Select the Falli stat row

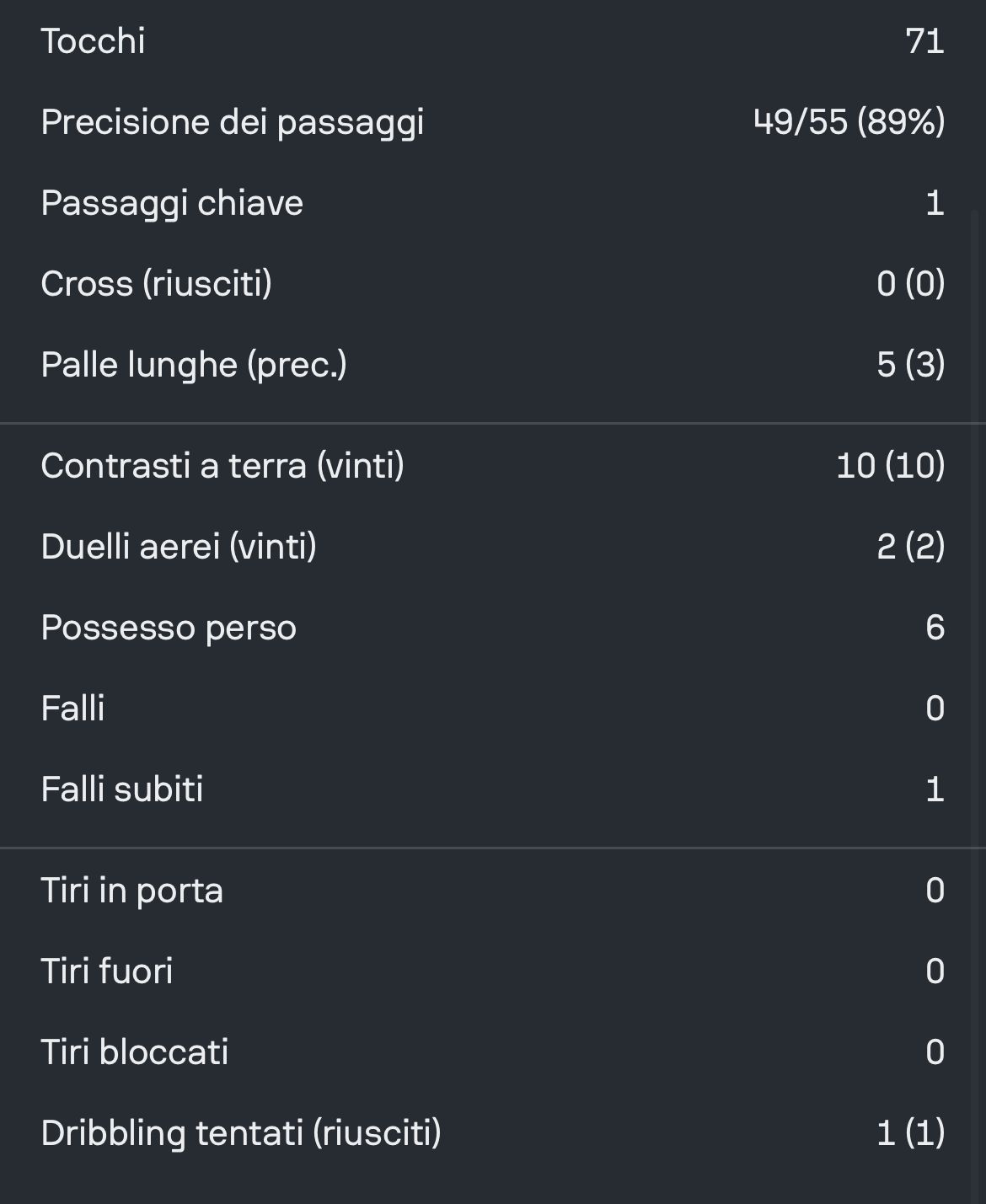pos(493,708)
